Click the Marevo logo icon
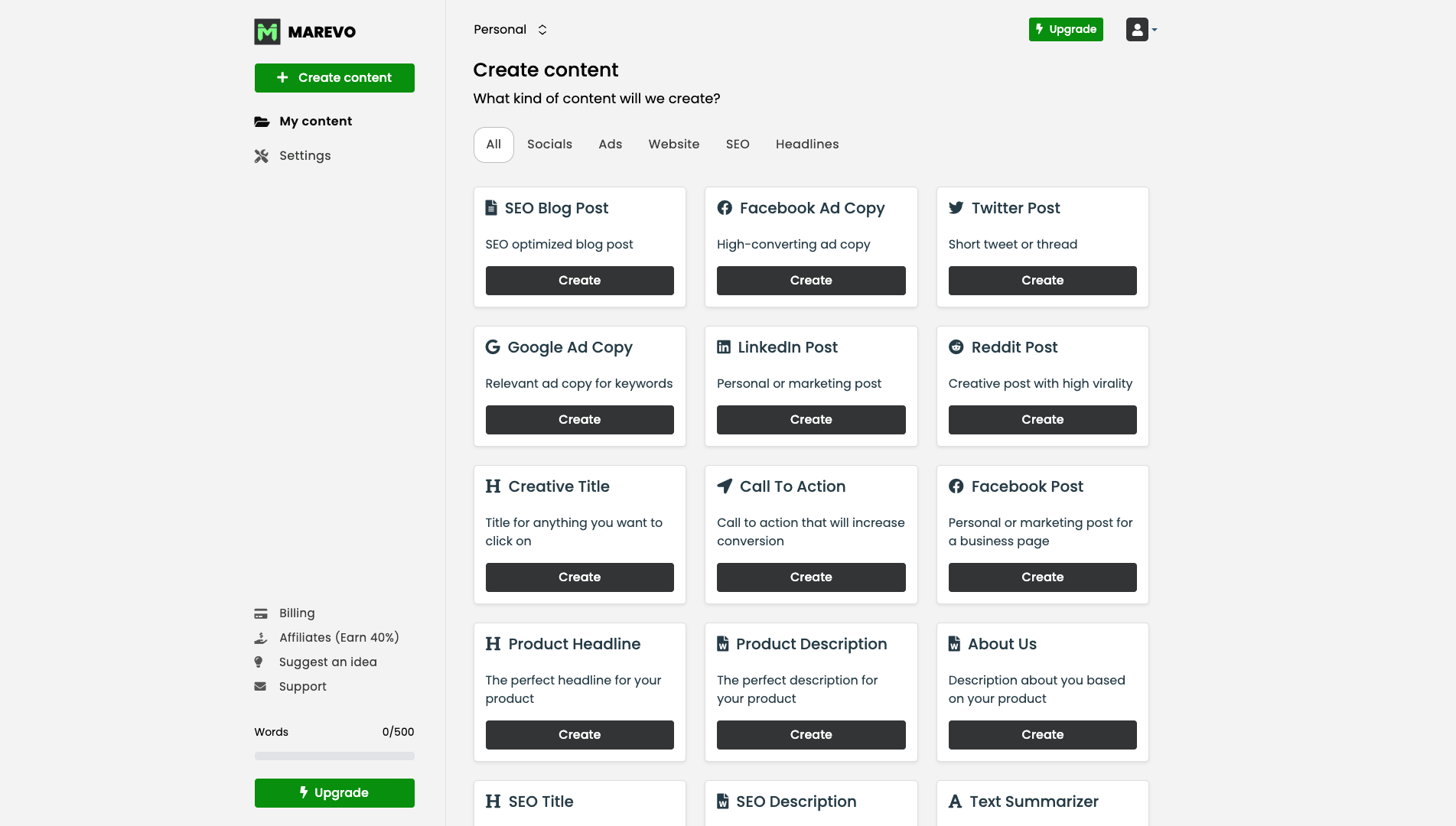 [267, 31]
